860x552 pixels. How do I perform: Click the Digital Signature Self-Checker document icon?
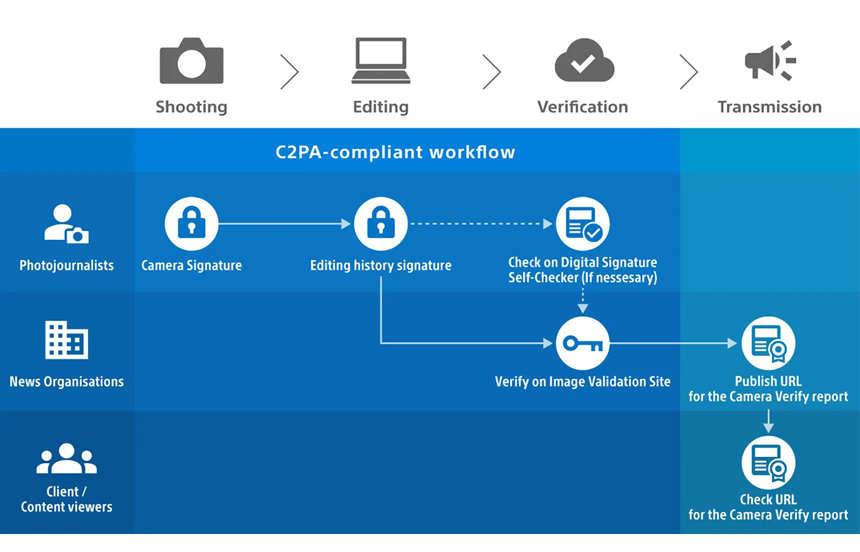tap(582, 224)
